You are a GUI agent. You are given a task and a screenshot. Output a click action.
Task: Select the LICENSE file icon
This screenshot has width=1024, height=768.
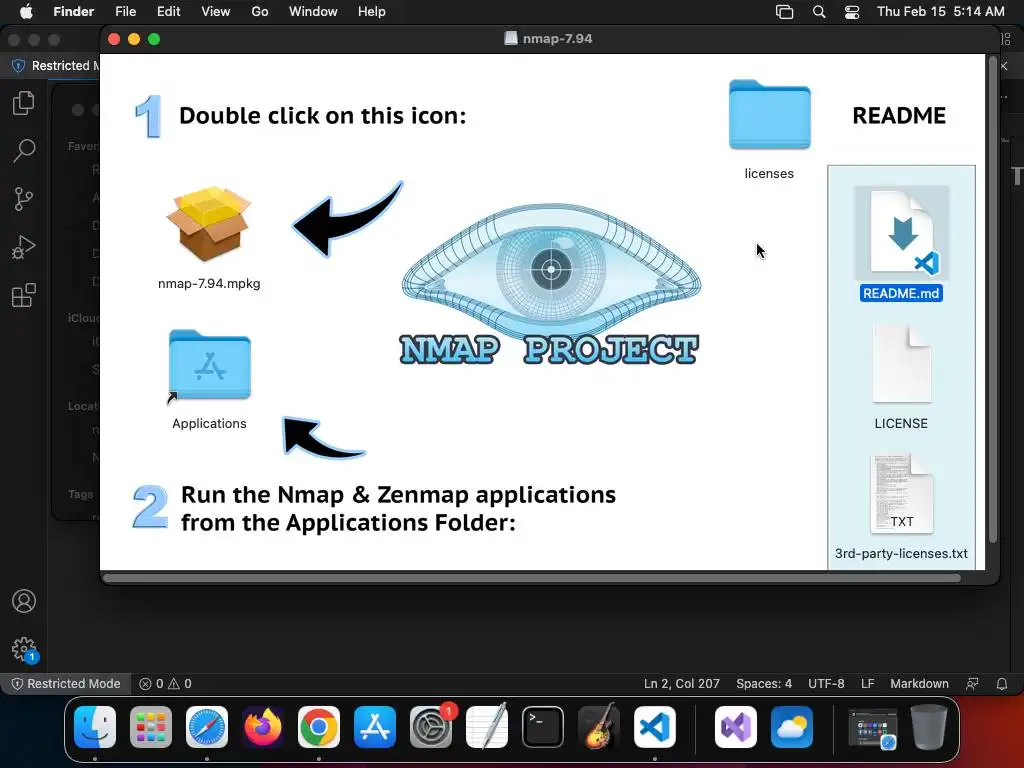pyautogui.click(x=901, y=364)
